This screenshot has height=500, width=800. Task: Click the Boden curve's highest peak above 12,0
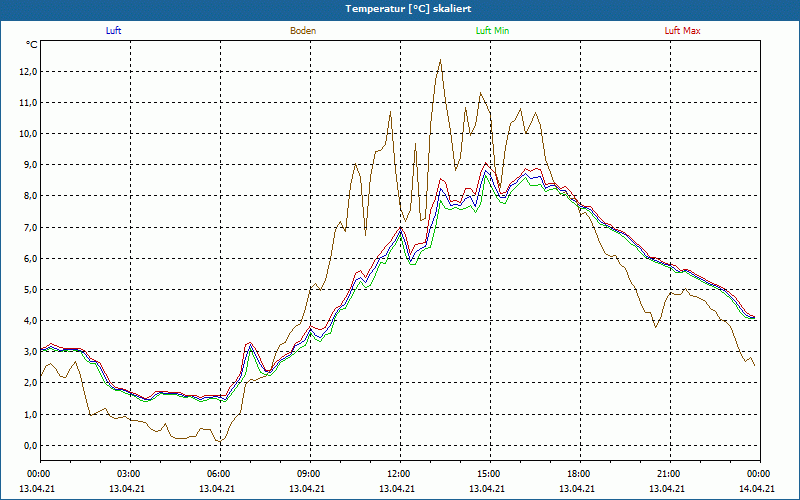[440, 60]
